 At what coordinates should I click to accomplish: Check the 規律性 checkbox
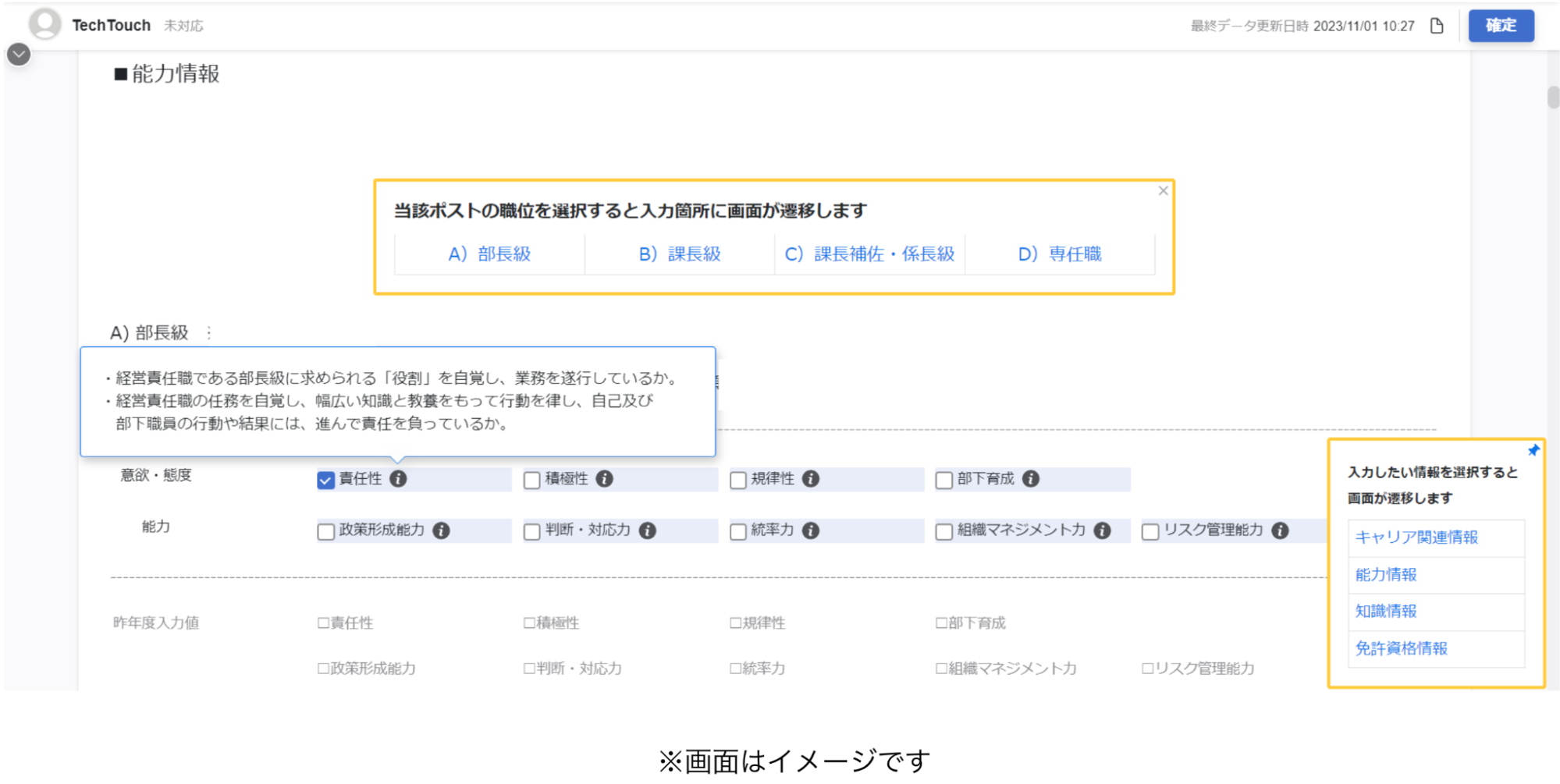coord(737,480)
